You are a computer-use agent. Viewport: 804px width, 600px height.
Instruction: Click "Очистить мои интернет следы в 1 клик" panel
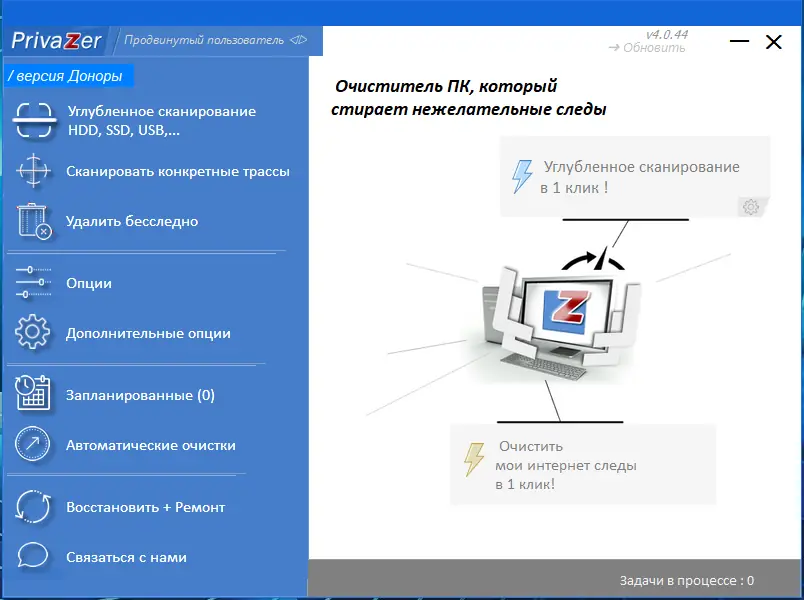click(583, 464)
